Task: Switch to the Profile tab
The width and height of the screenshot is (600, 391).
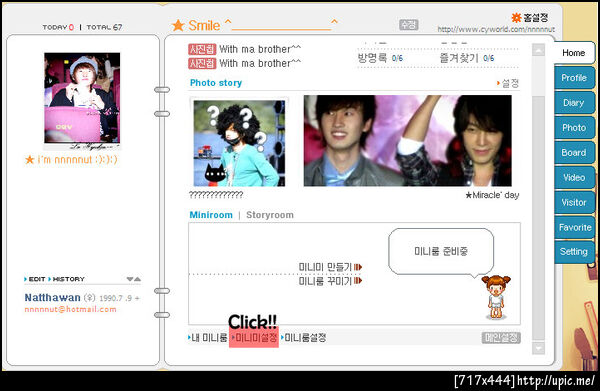Action: [x=574, y=78]
